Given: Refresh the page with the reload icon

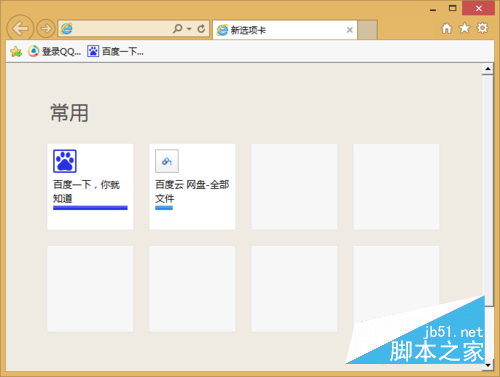Looking at the screenshot, I should click(x=201, y=29).
